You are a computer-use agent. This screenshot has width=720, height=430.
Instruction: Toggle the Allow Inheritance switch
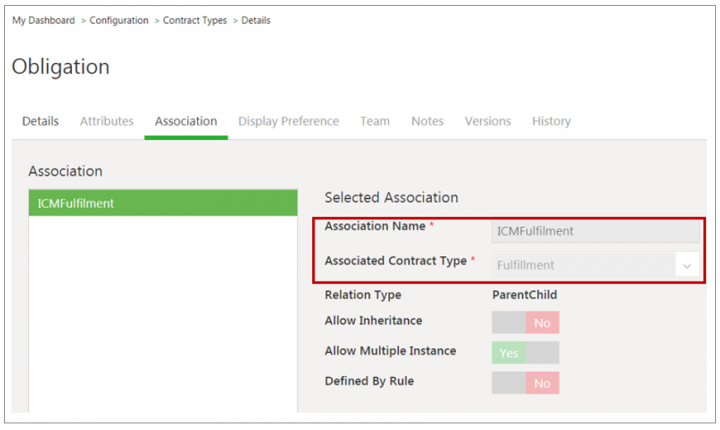coord(525,322)
